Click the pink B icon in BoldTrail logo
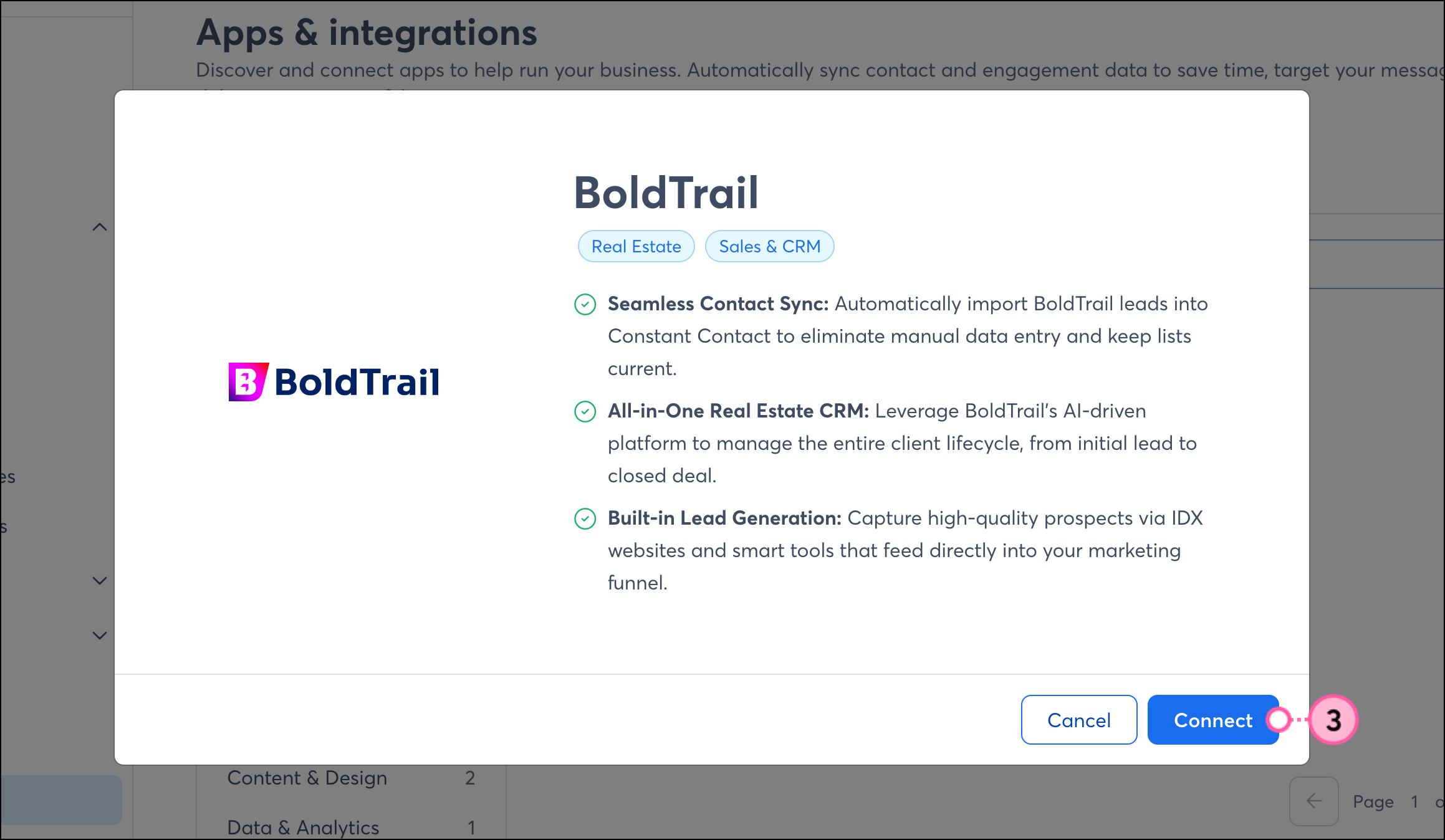The height and width of the screenshot is (840, 1445). [247, 381]
